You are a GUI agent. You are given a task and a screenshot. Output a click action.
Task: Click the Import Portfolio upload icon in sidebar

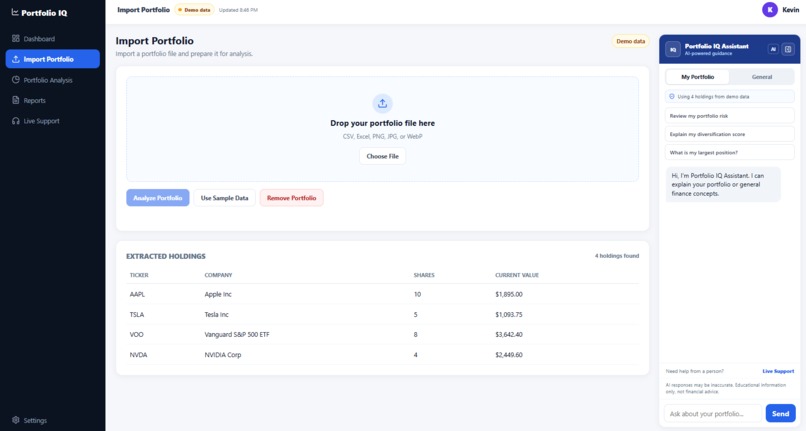click(15, 59)
